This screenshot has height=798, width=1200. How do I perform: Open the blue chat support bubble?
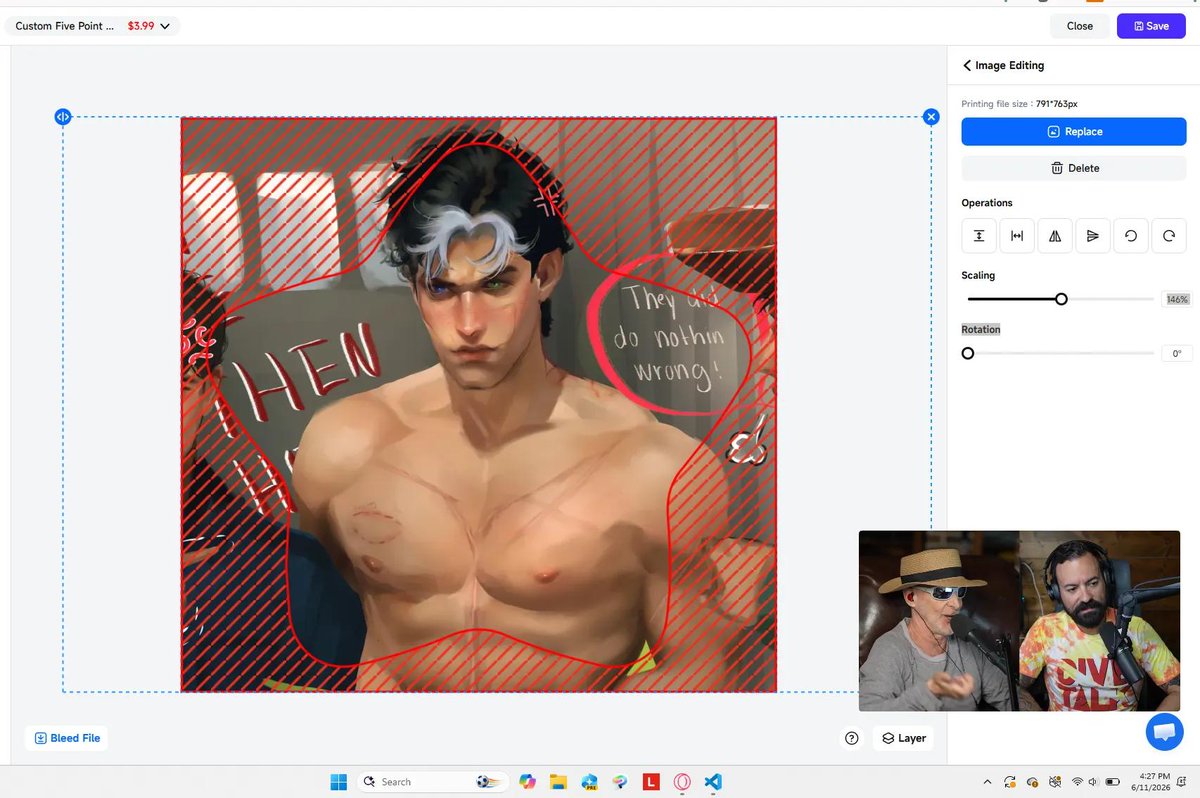point(1164,731)
